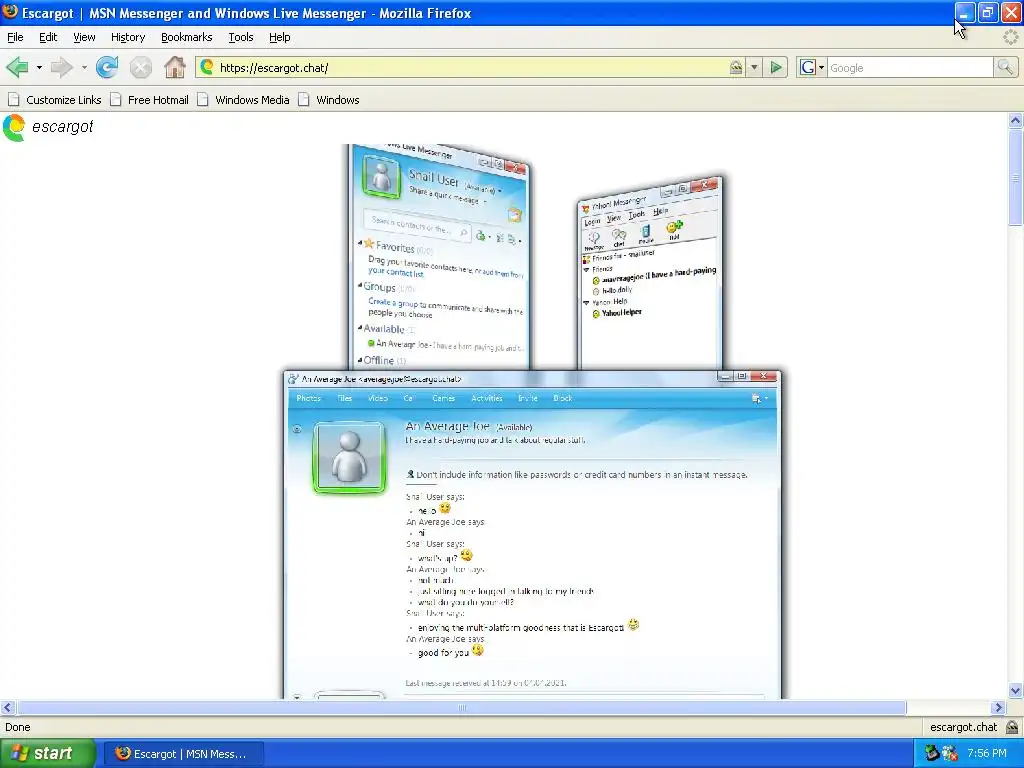Open the Customize Links bookmark

[55, 100]
